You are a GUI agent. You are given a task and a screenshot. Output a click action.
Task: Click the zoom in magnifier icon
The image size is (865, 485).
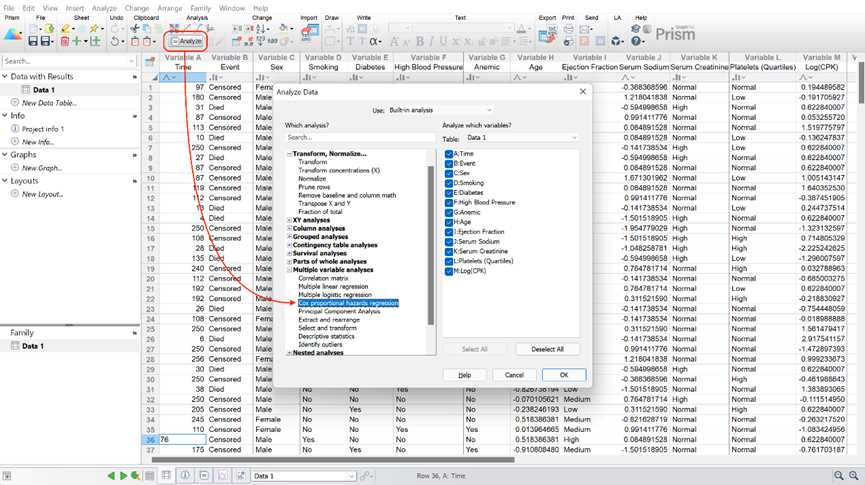[853, 476]
